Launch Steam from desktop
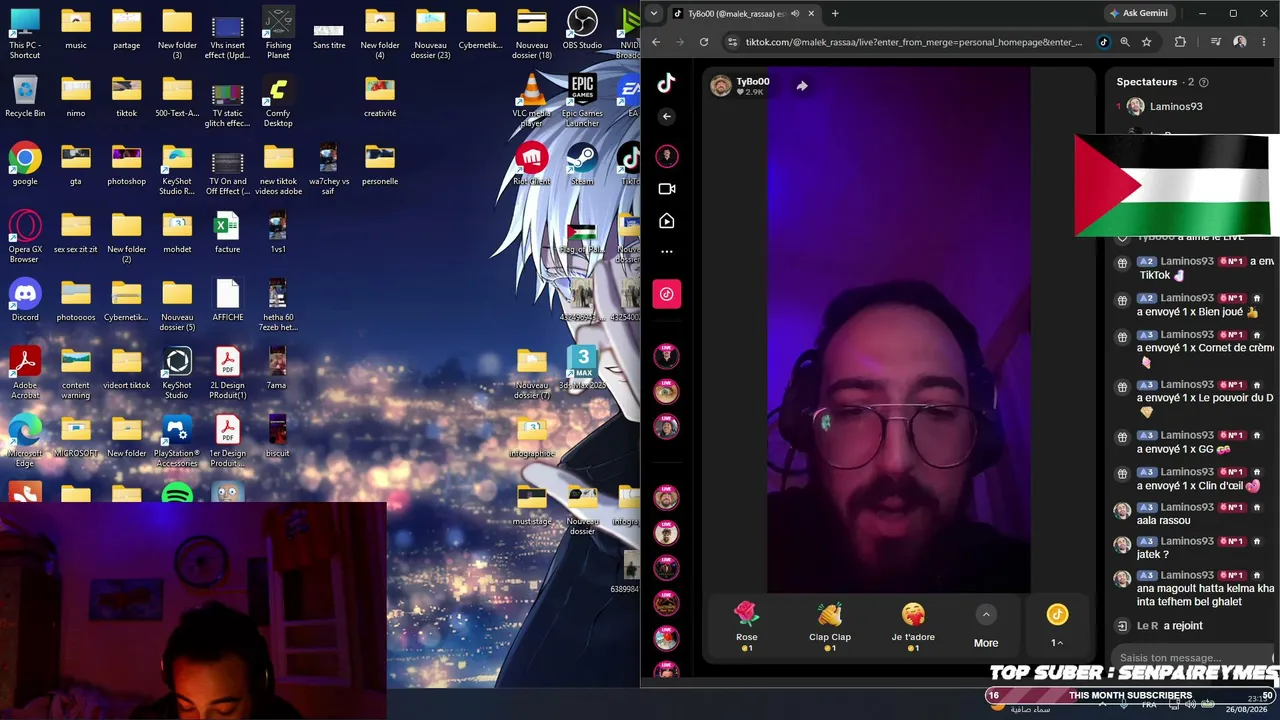Viewport: 1280px width, 720px height. point(582,164)
